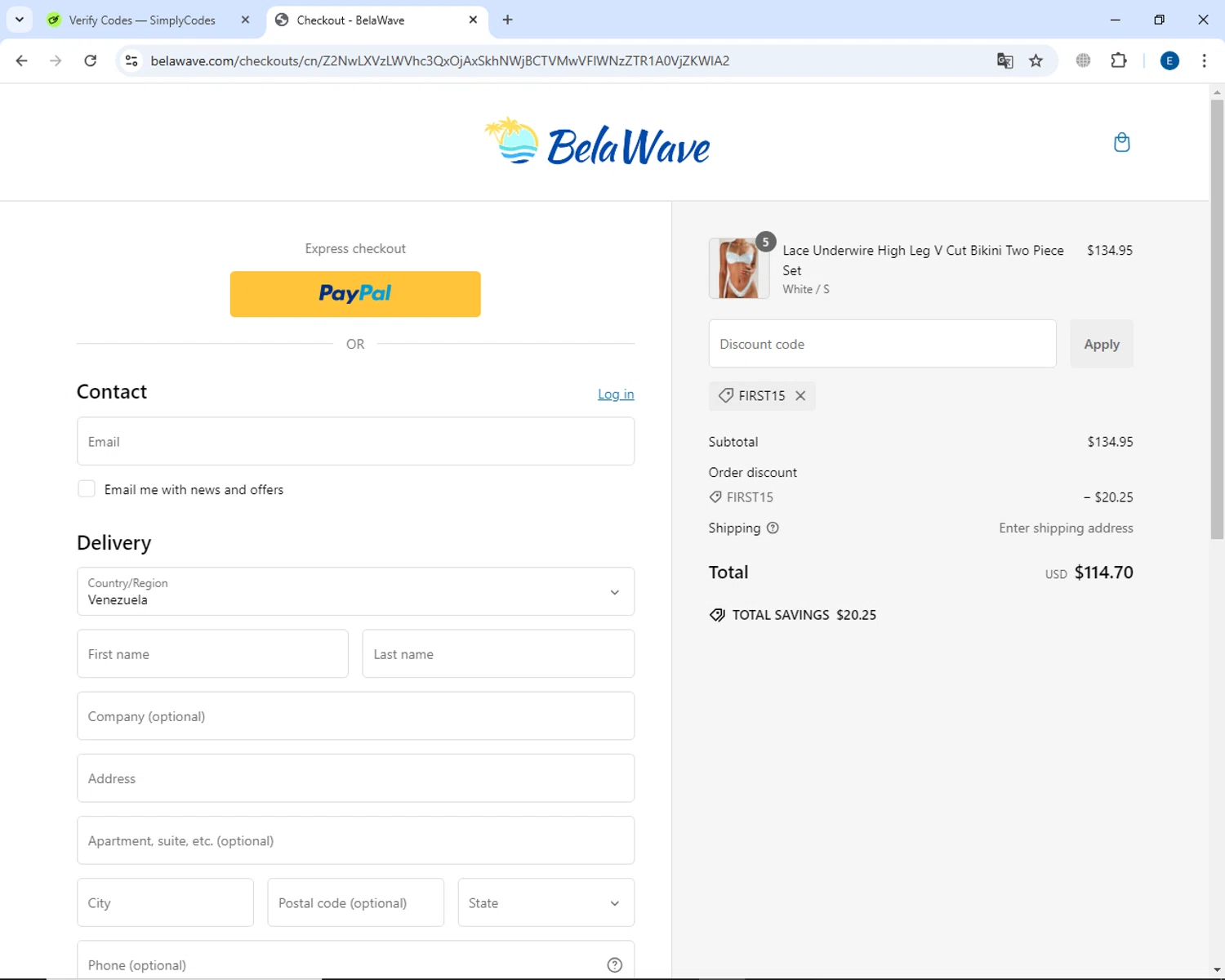Close the Checkout BelaWave tab
This screenshot has height=980, width=1225.
pyautogui.click(x=473, y=20)
